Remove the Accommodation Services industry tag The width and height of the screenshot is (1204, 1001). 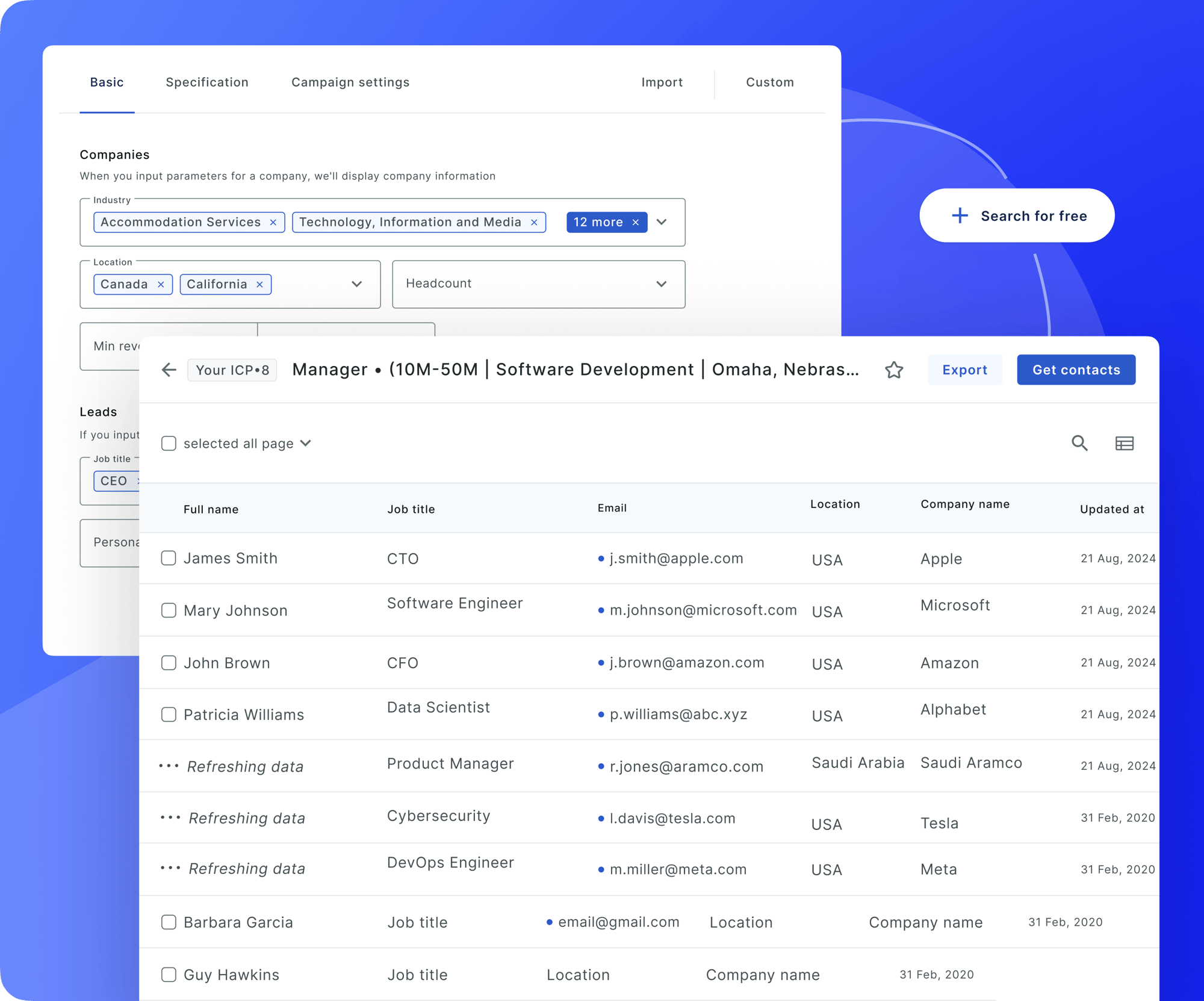point(273,222)
